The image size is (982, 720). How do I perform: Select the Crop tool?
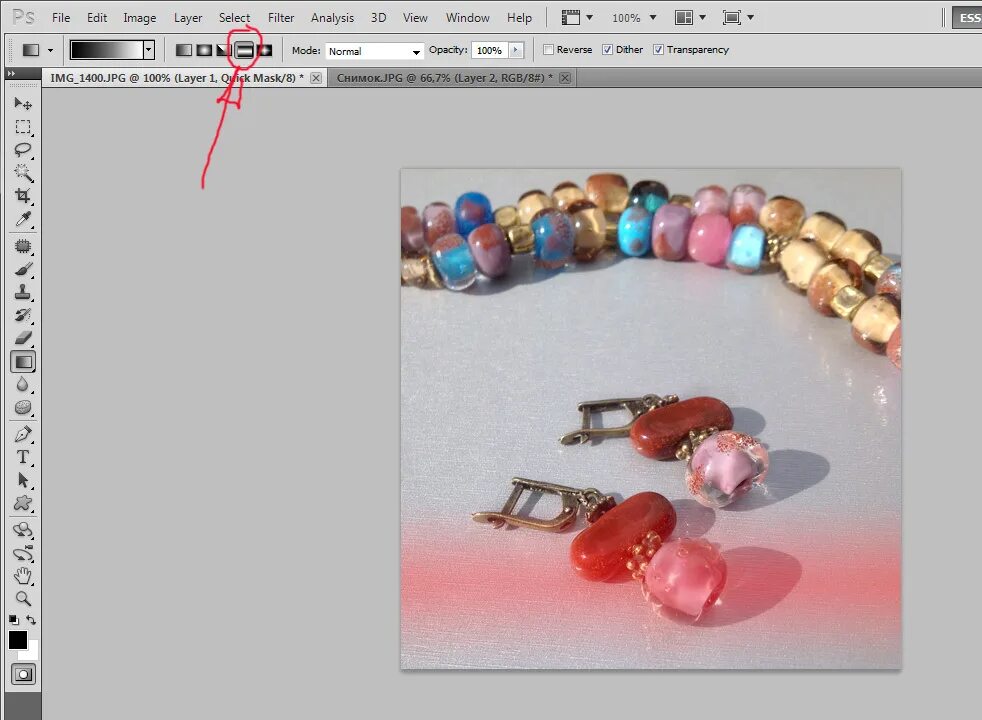[x=23, y=195]
